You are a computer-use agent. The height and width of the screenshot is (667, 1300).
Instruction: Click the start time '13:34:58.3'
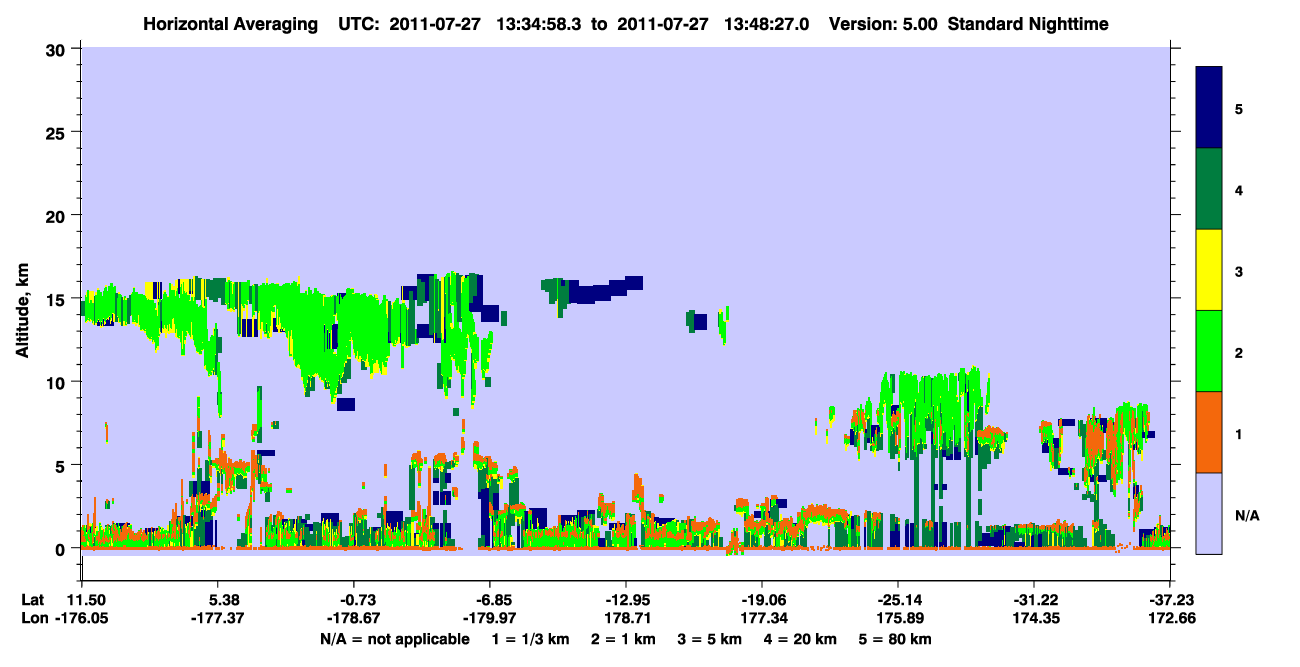(540, 23)
